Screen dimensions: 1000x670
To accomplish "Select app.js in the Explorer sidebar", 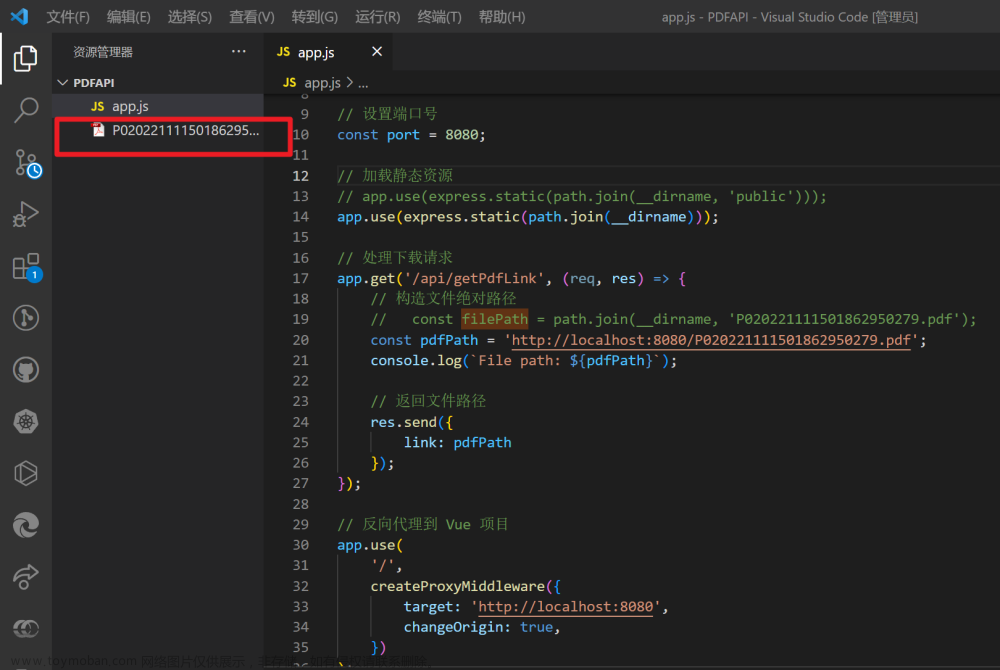I will [131, 106].
